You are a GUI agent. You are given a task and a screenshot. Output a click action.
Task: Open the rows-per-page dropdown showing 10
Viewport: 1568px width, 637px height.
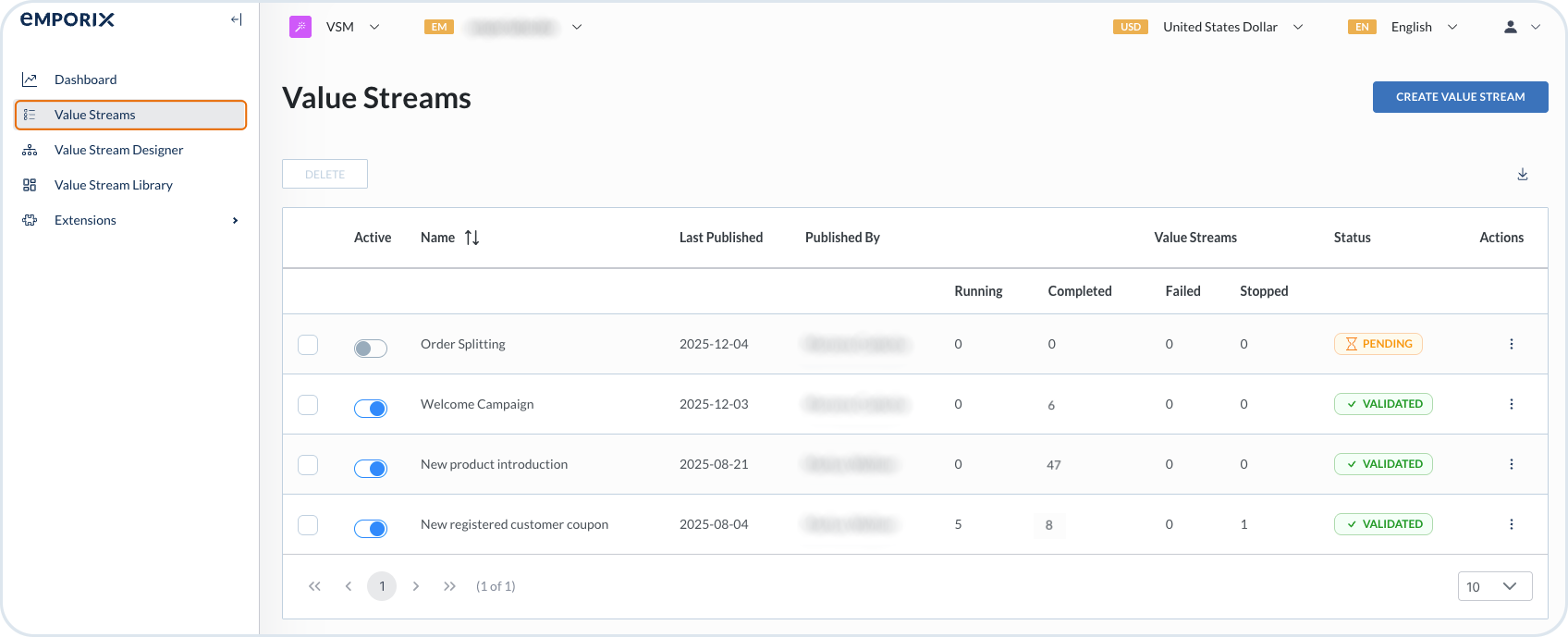click(x=1494, y=586)
